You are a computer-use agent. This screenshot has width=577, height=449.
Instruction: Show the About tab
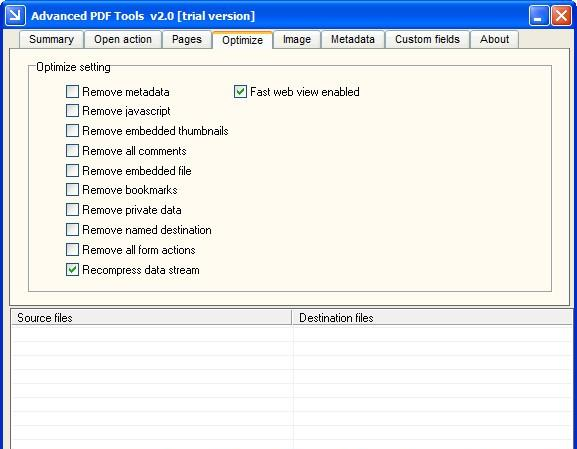click(x=494, y=39)
